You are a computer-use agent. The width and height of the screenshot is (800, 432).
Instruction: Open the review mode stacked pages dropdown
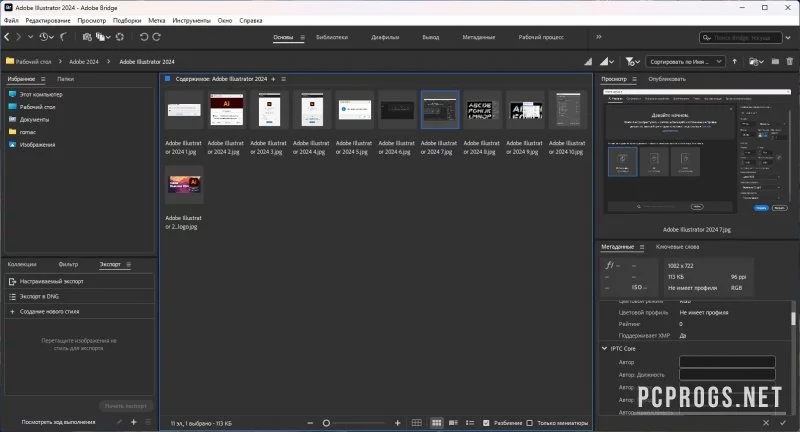tap(103, 37)
